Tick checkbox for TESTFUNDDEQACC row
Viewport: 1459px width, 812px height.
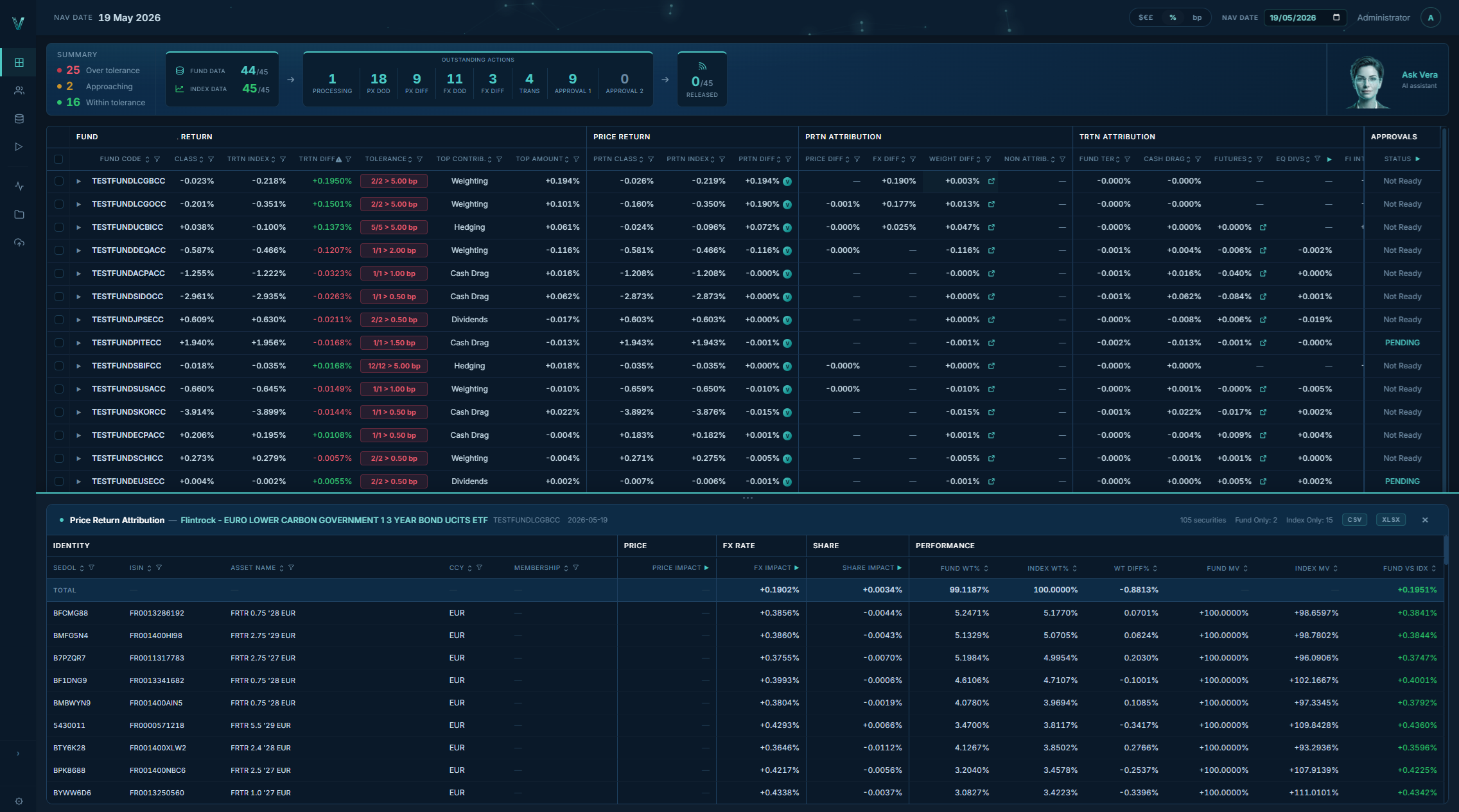click(x=59, y=250)
